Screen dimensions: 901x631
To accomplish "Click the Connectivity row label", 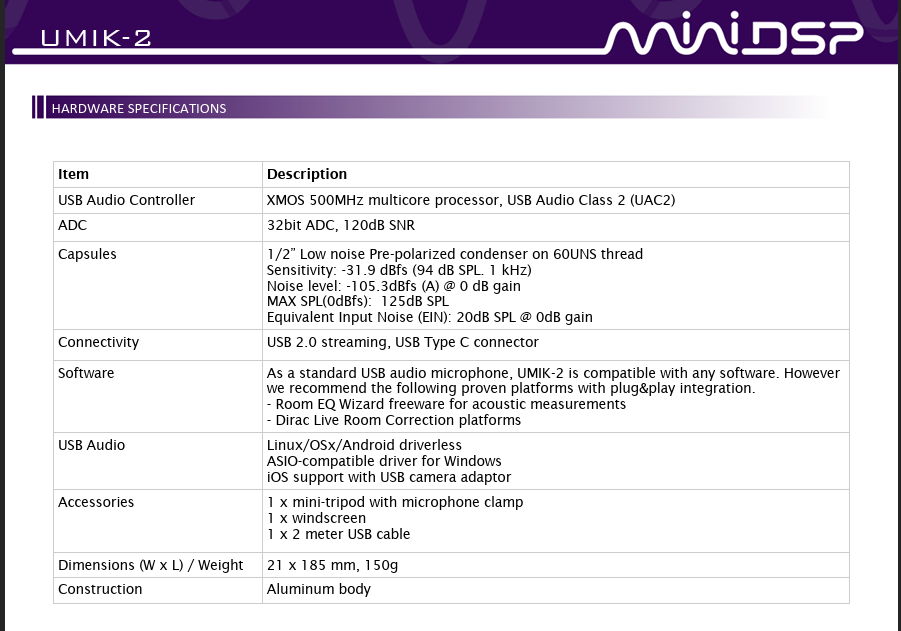I will click(98, 342).
